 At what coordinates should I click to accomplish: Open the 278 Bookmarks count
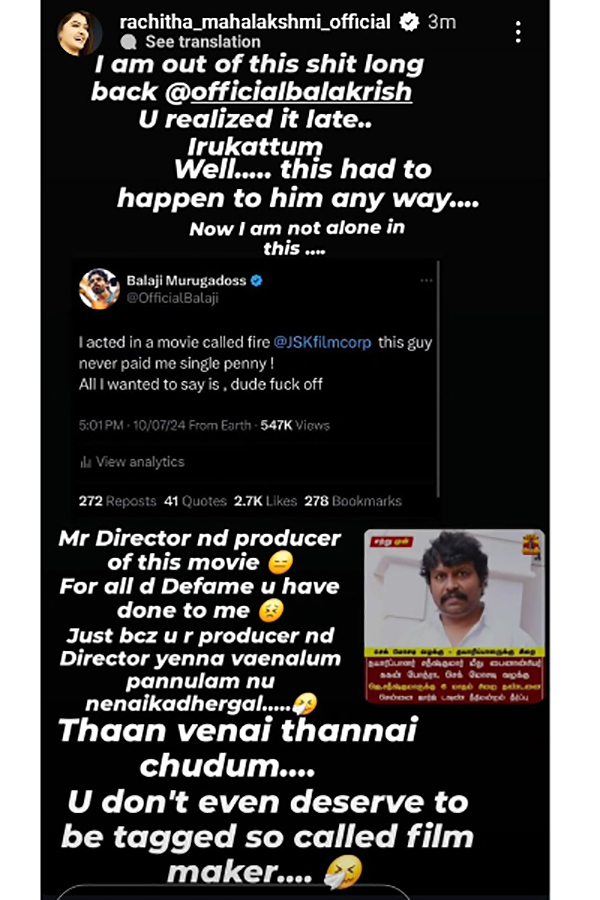point(353,501)
